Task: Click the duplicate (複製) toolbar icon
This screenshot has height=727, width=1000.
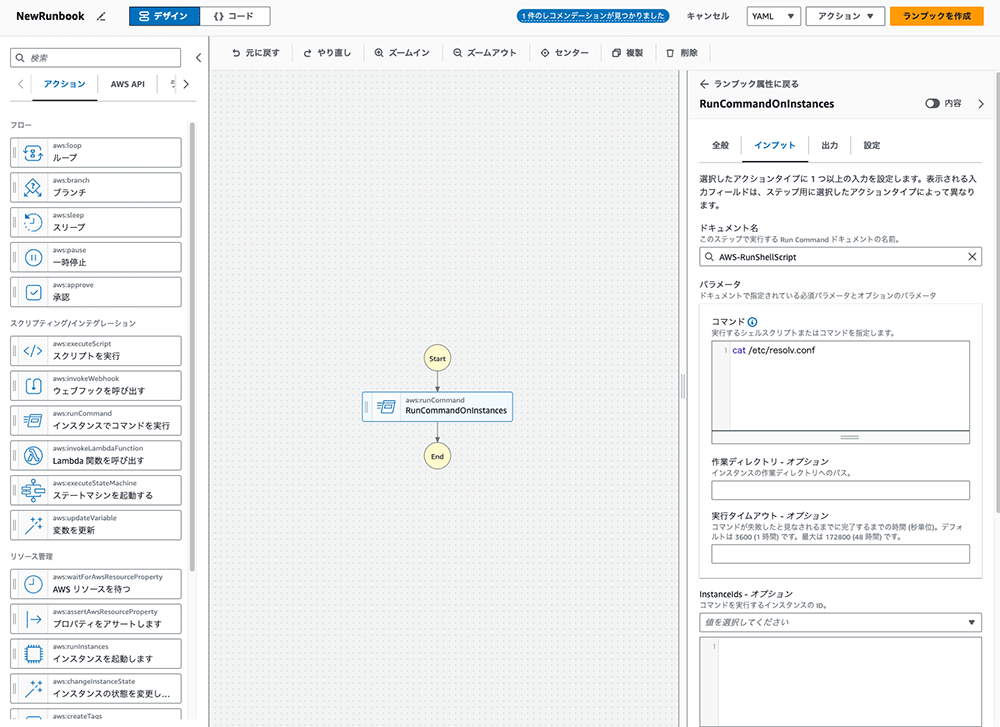Action: 616,53
